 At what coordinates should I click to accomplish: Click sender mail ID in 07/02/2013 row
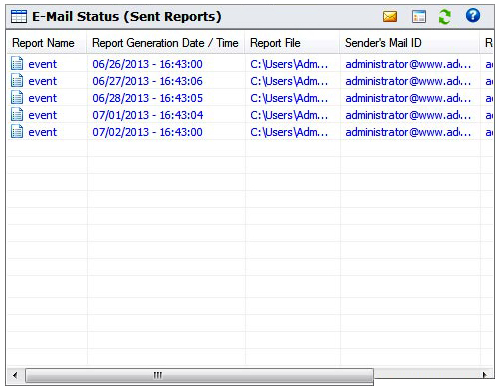point(408,132)
